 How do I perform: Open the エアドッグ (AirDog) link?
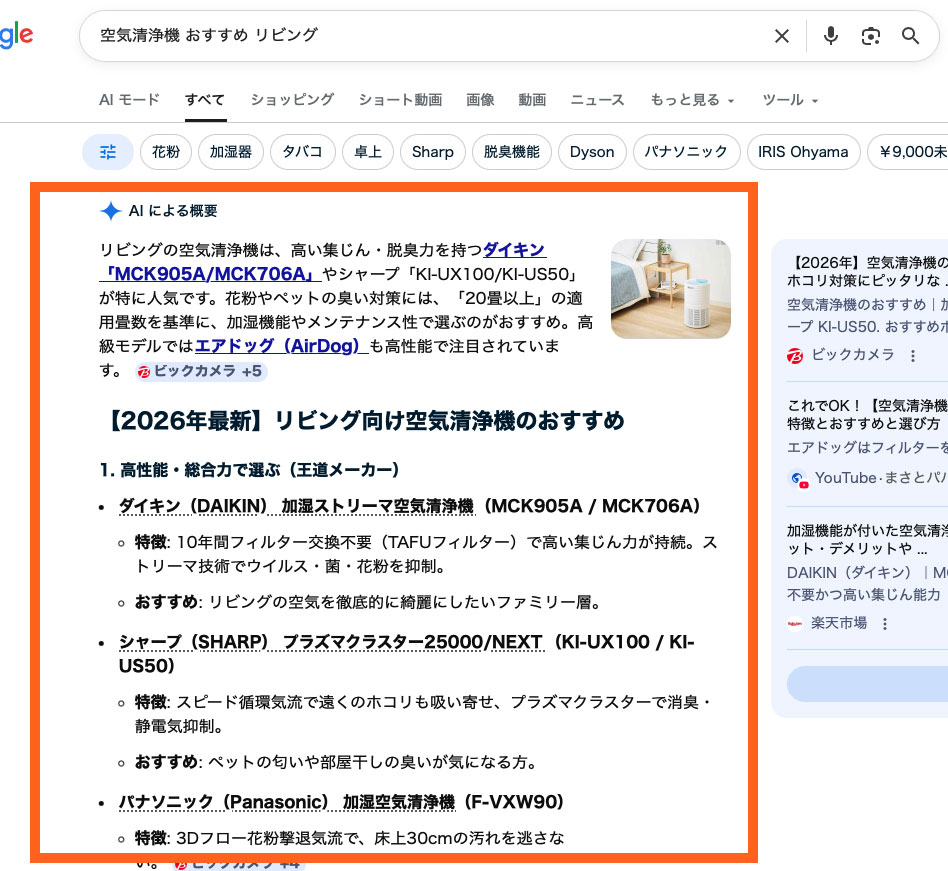276,346
